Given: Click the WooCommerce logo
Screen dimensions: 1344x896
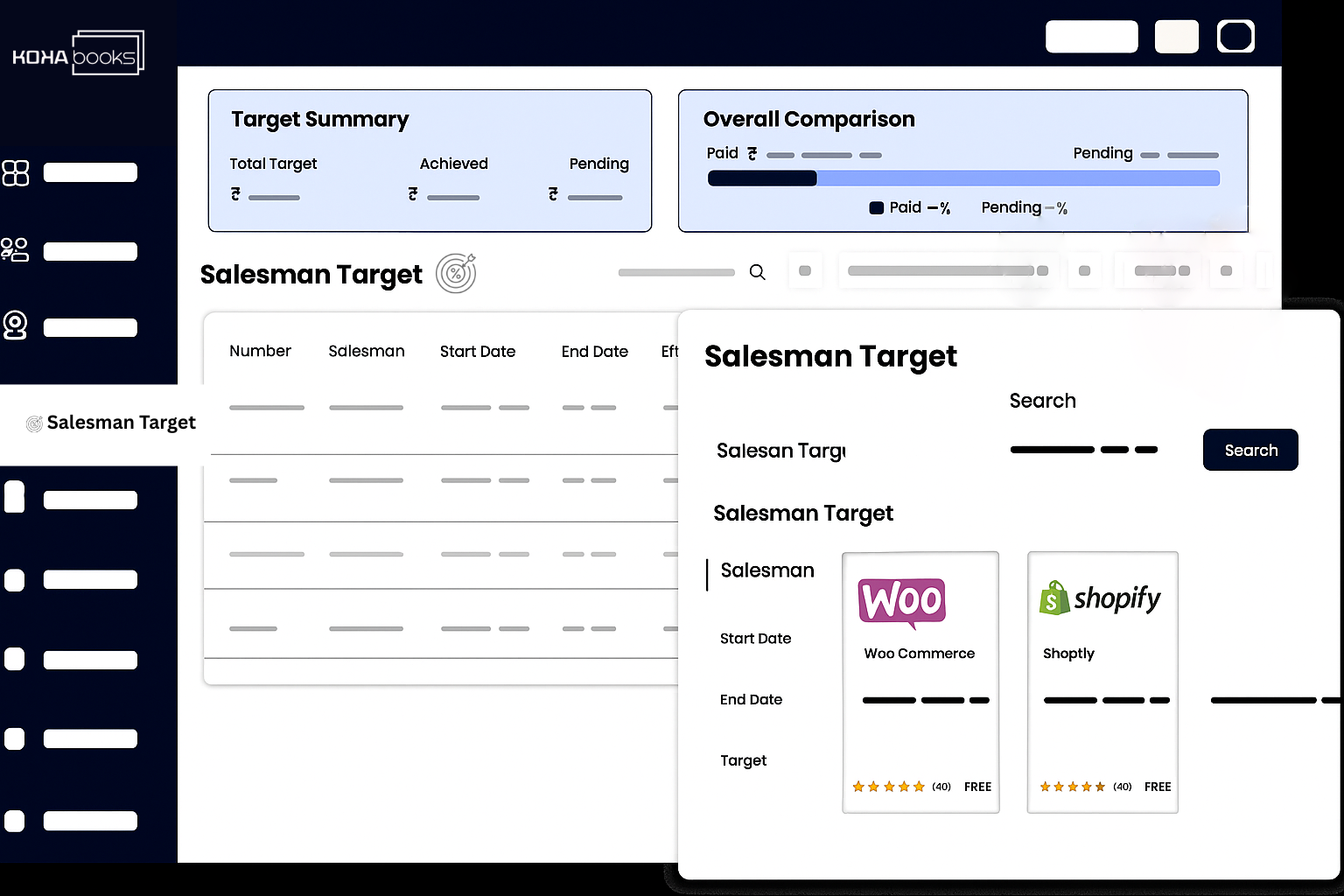Looking at the screenshot, I should 902,602.
